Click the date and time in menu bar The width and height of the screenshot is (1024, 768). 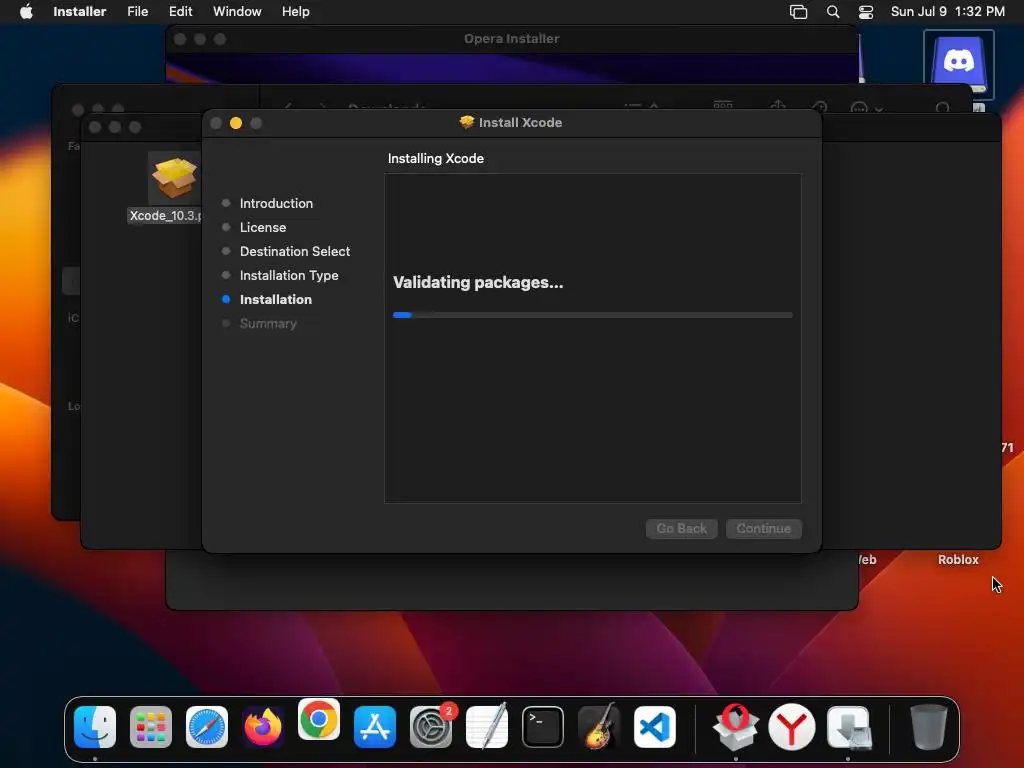click(x=948, y=11)
